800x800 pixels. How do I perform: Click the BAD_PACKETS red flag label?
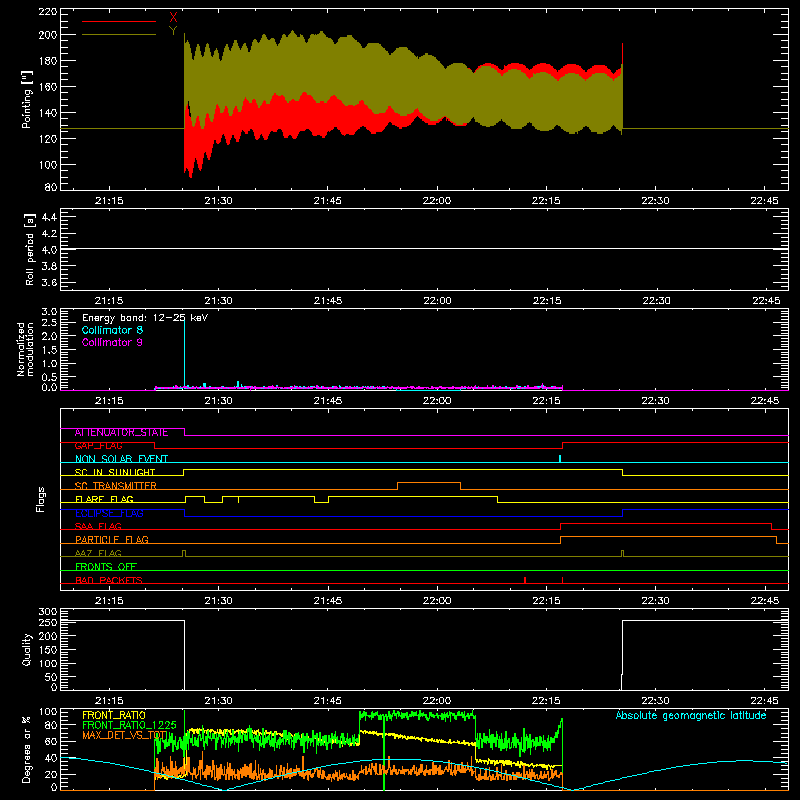[x=109, y=581]
